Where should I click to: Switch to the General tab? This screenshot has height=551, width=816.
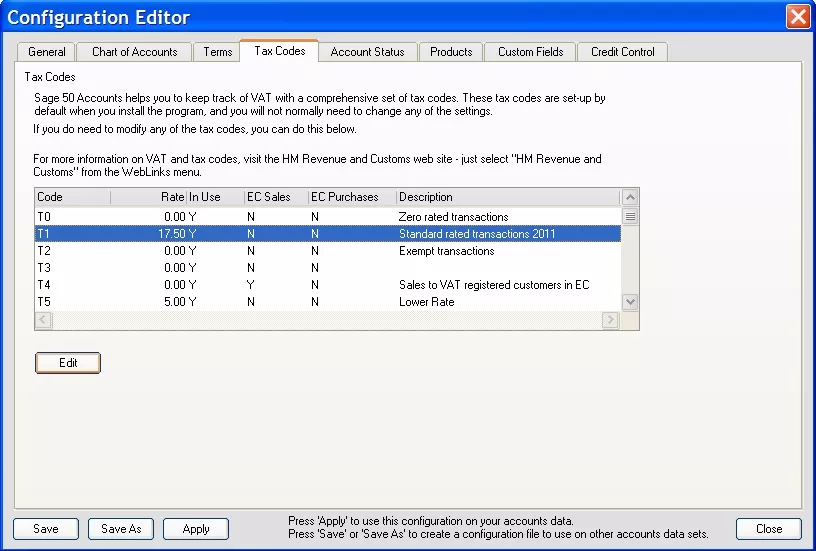point(46,52)
